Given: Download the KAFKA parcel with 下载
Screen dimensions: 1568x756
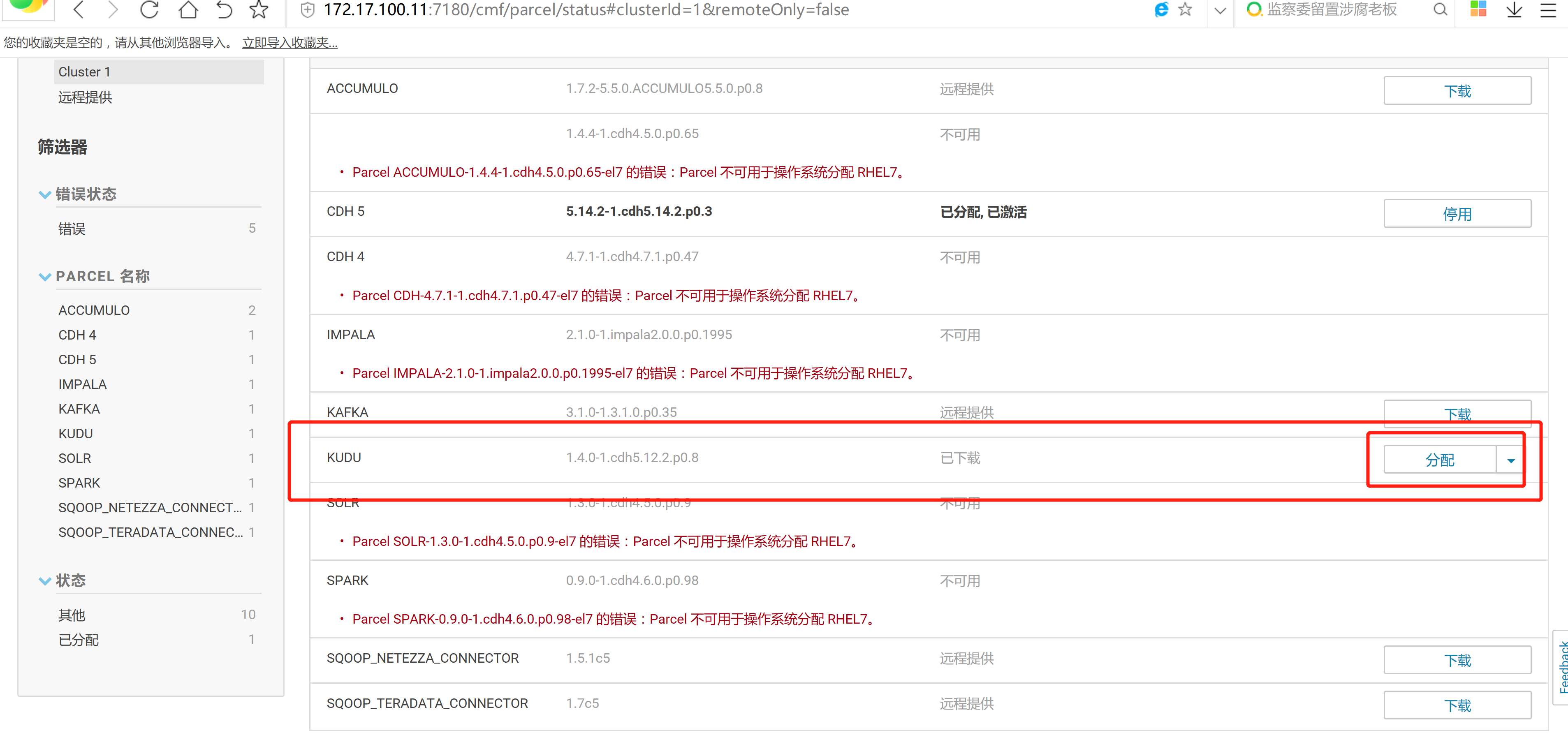Looking at the screenshot, I should click(1457, 414).
